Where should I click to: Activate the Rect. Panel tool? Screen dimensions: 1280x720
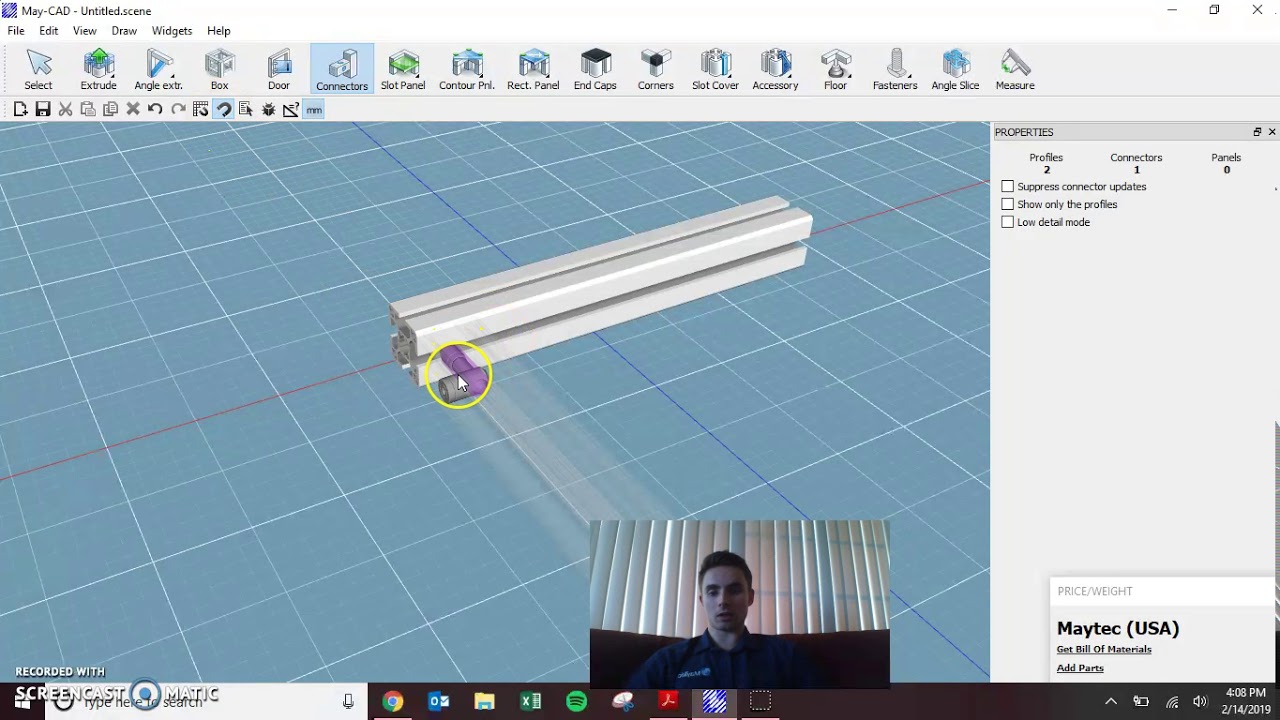point(533,69)
